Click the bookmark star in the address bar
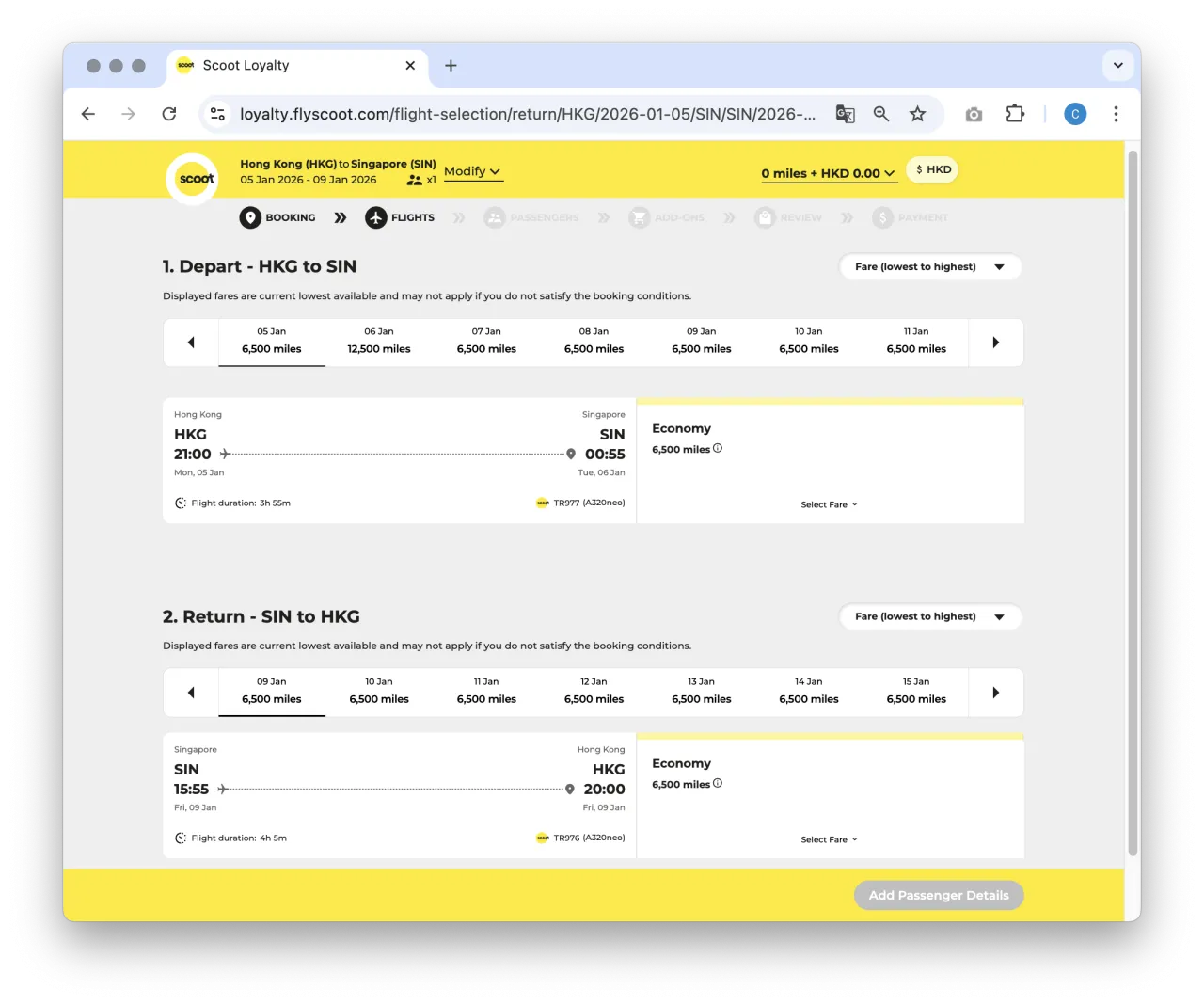Viewport: 1204px width, 1005px height. (x=917, y=114)
